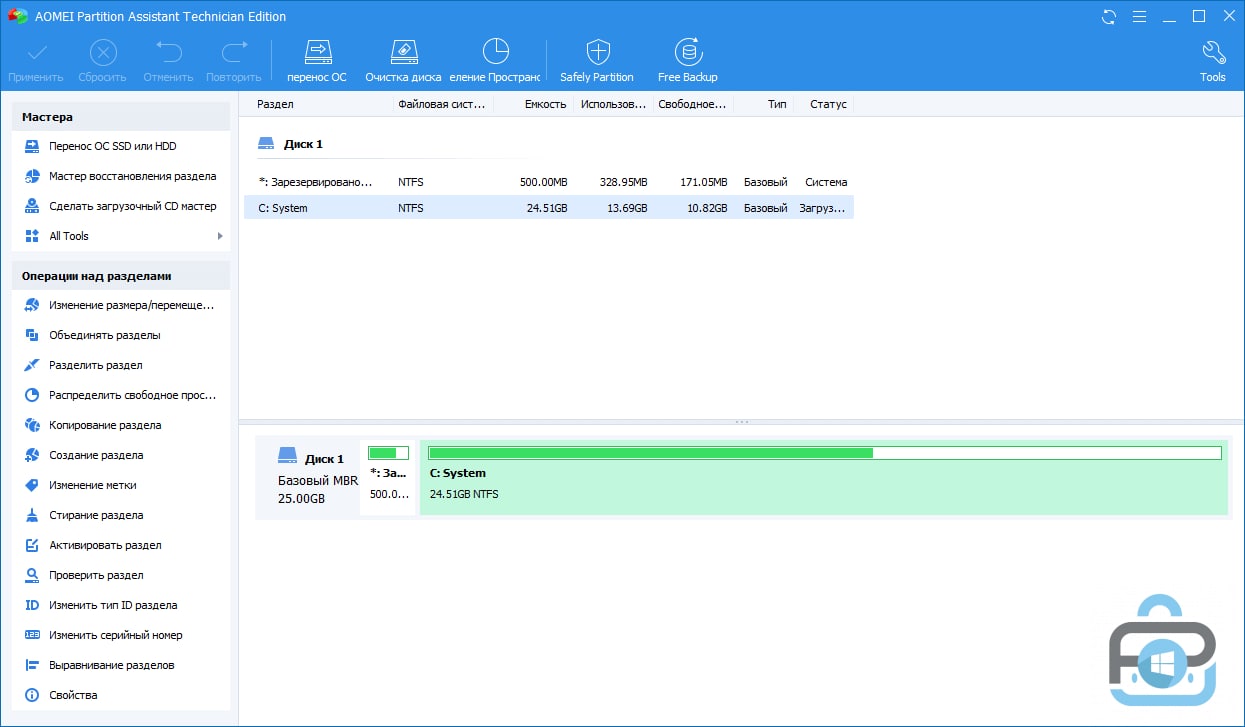Click Разделить раздел operation
This screenshot has width=1245, height=727.
[96, 365]
